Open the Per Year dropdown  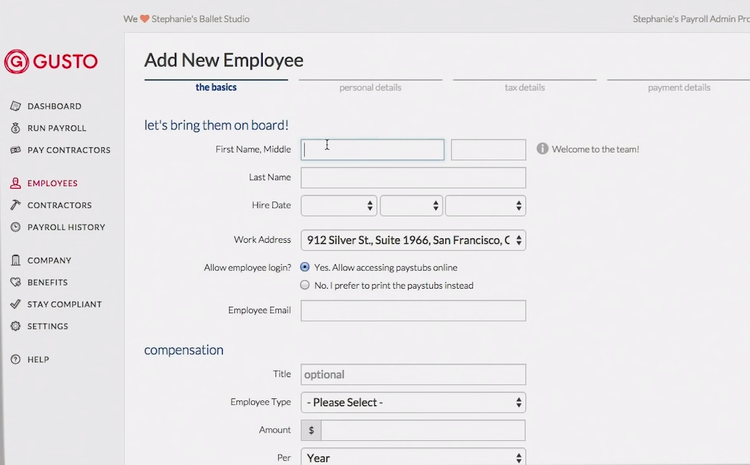[413, 457]
